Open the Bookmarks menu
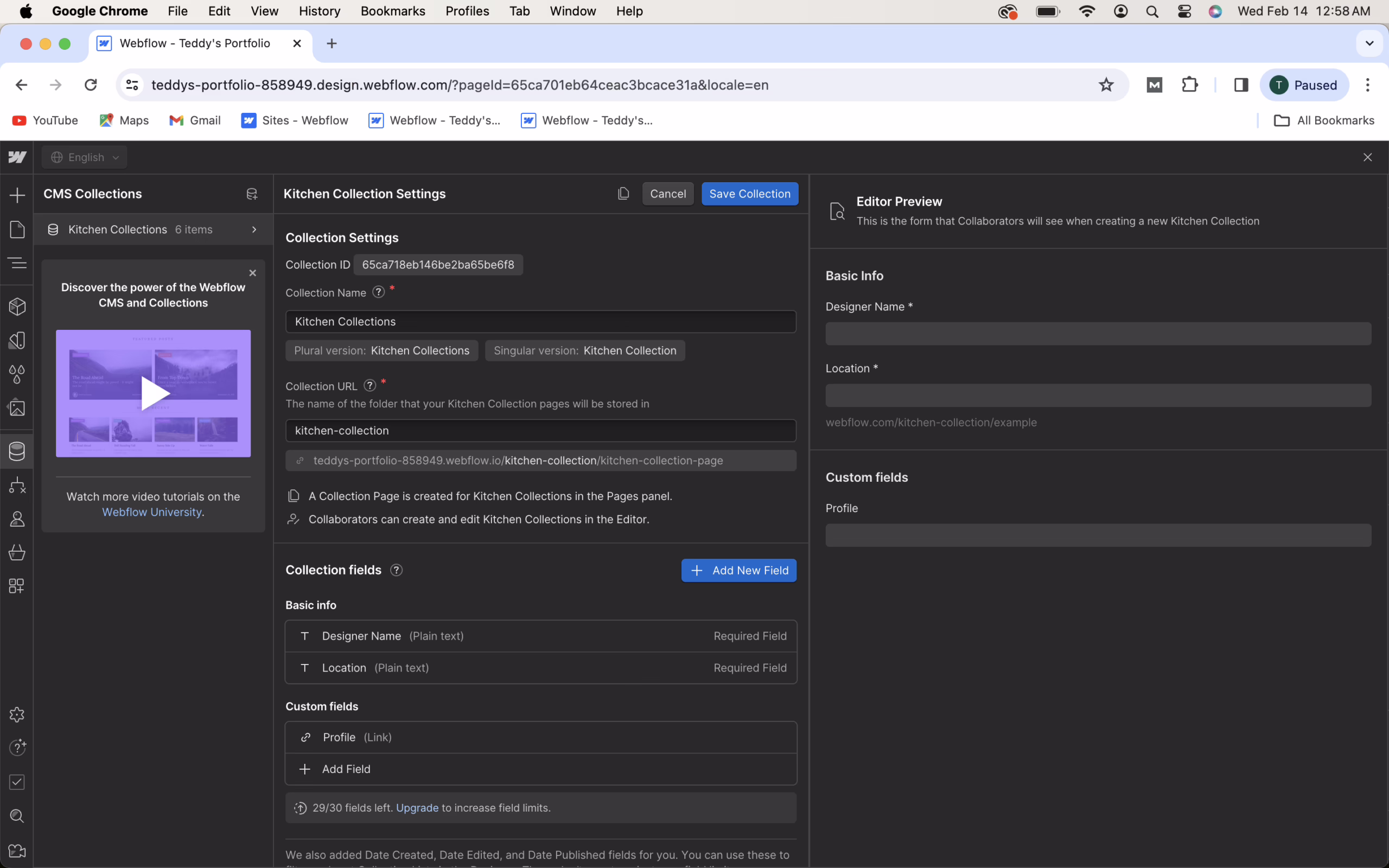Viewport: 1389px width, 868px height. point(393,11)
